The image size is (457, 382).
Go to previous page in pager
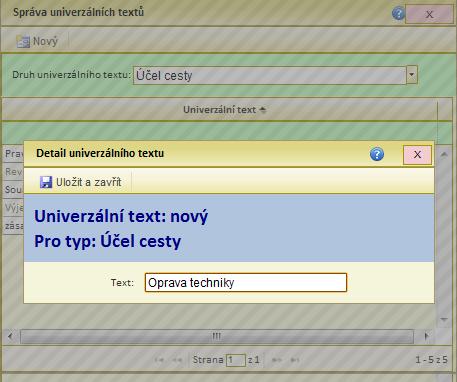177,360
